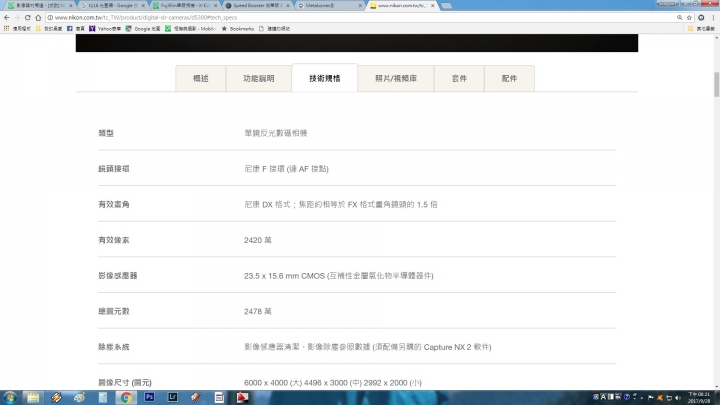Image resolution: width=720 pixels, height=405 pixels.
Task: Reload the page with the refresh icon
Action: 28,17
